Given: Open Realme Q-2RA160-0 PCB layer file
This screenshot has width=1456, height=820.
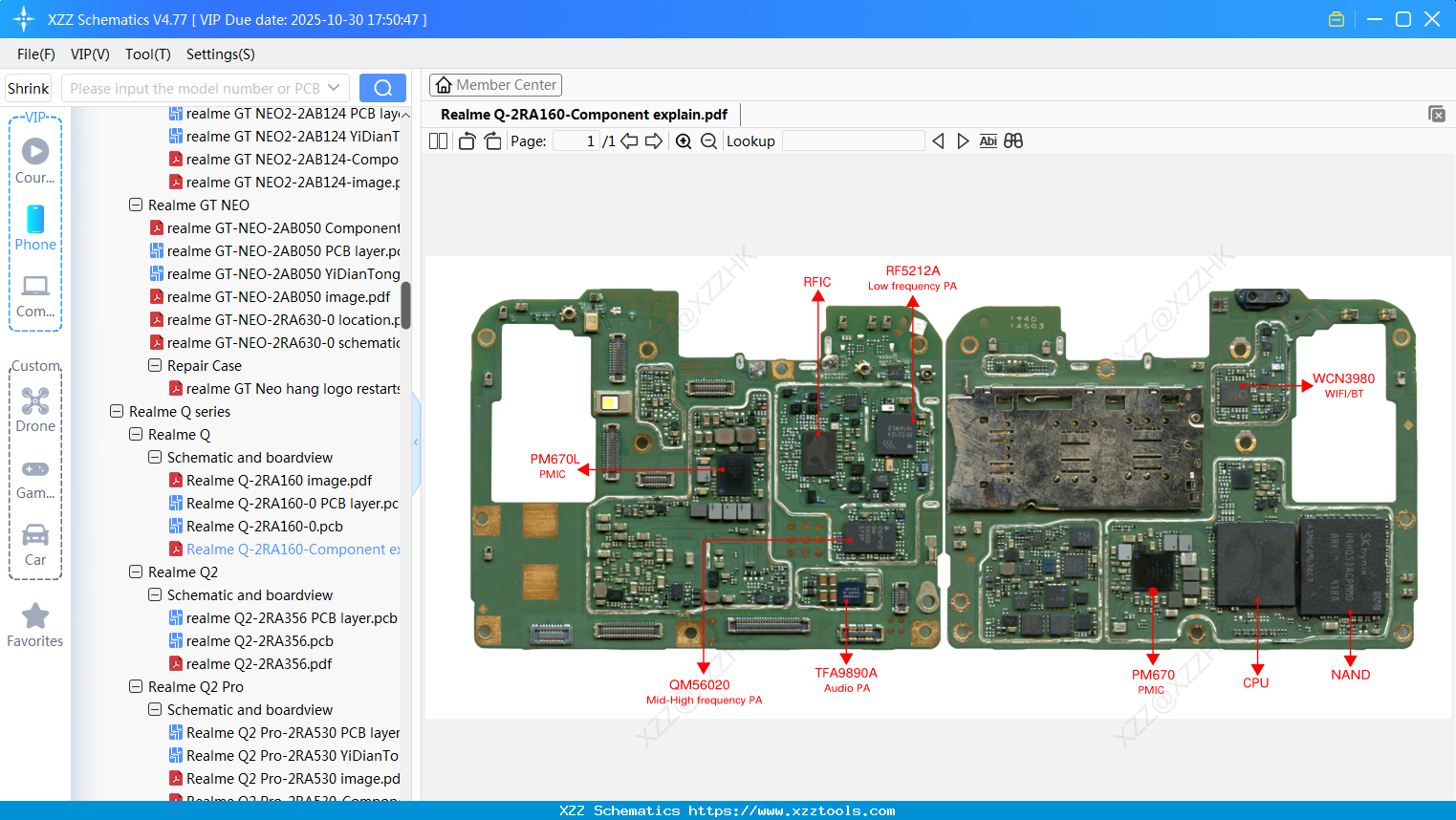Looking at the screenshot, I should (x=284, y=504).
